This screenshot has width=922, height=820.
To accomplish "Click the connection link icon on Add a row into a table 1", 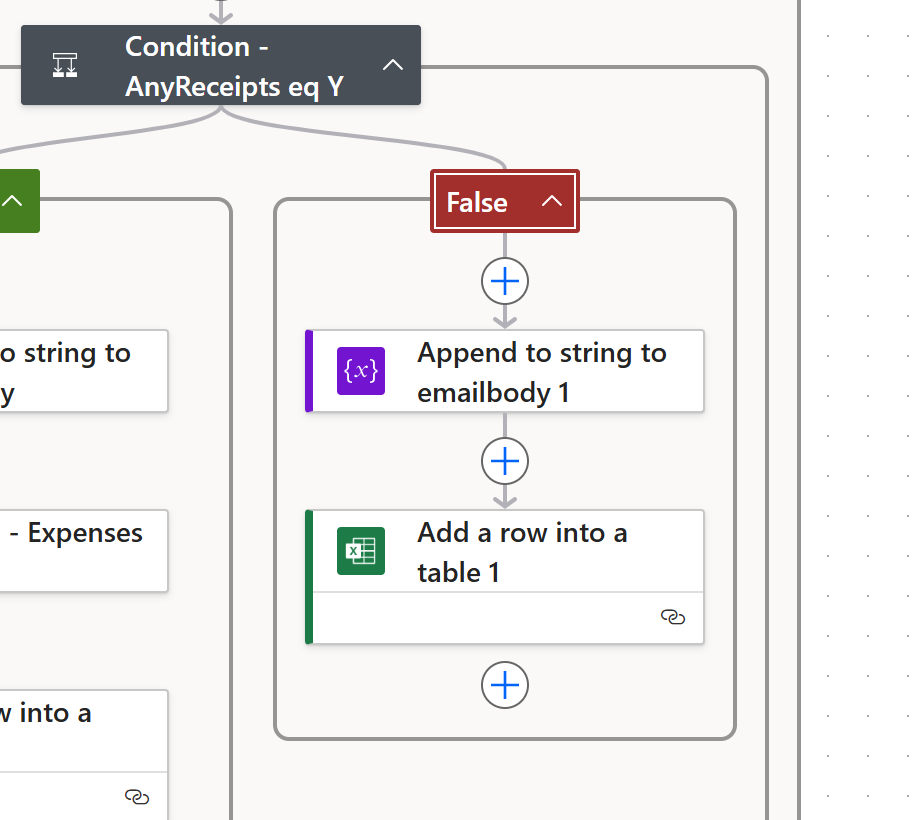I will 673,617.
